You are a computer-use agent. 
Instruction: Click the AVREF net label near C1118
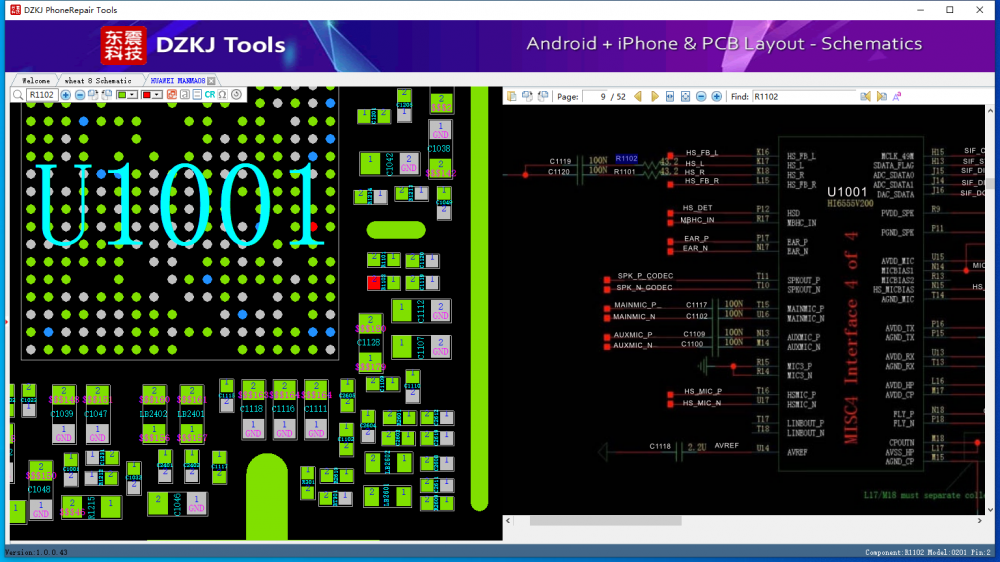pos(726,445)
